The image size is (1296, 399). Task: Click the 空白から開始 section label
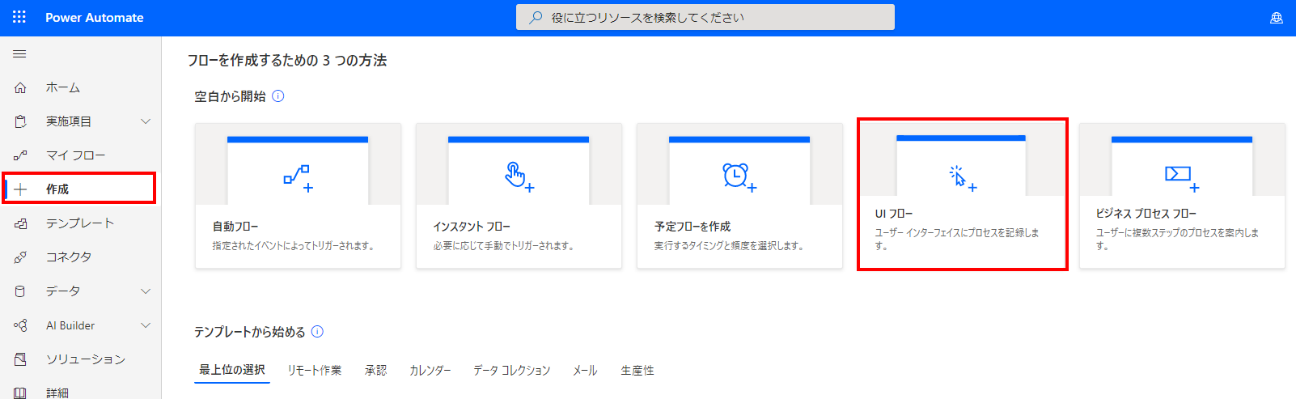click(230, 97)
